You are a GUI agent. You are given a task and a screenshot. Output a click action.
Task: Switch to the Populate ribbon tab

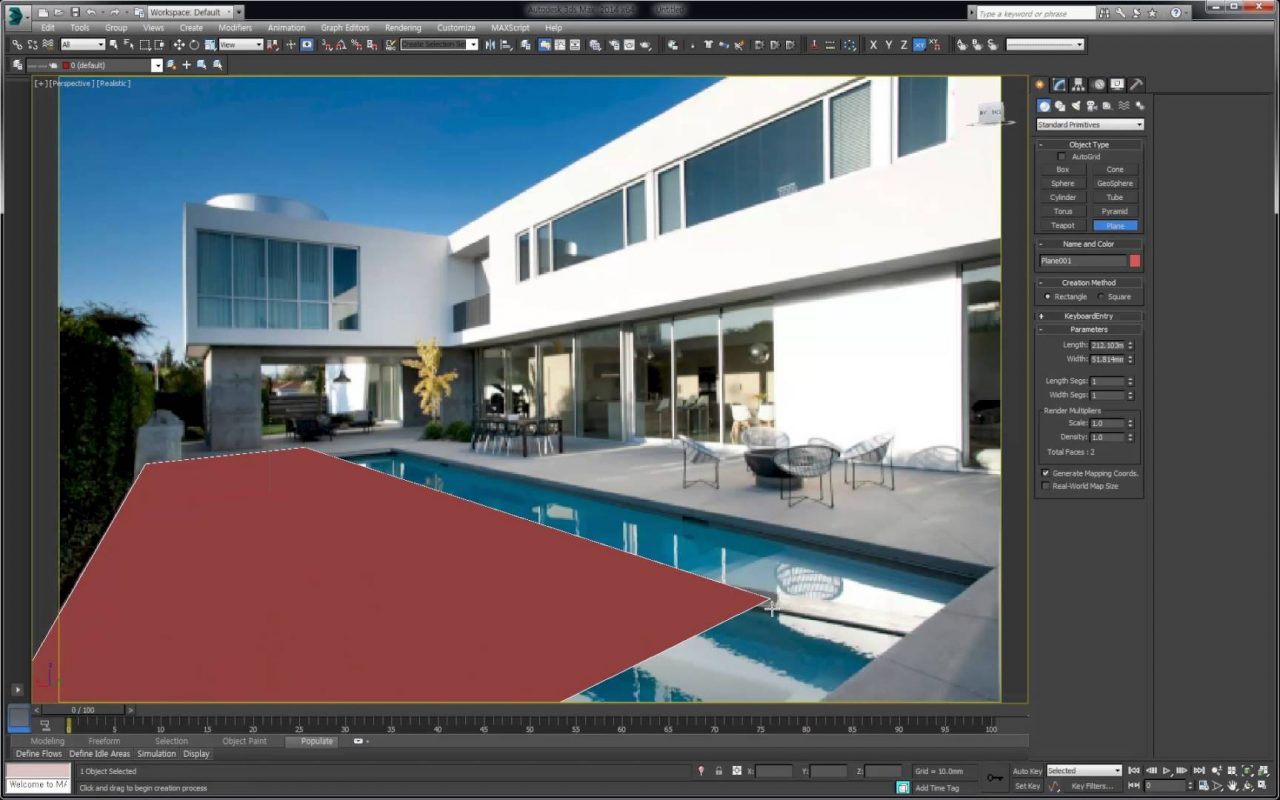click(317, 741)
